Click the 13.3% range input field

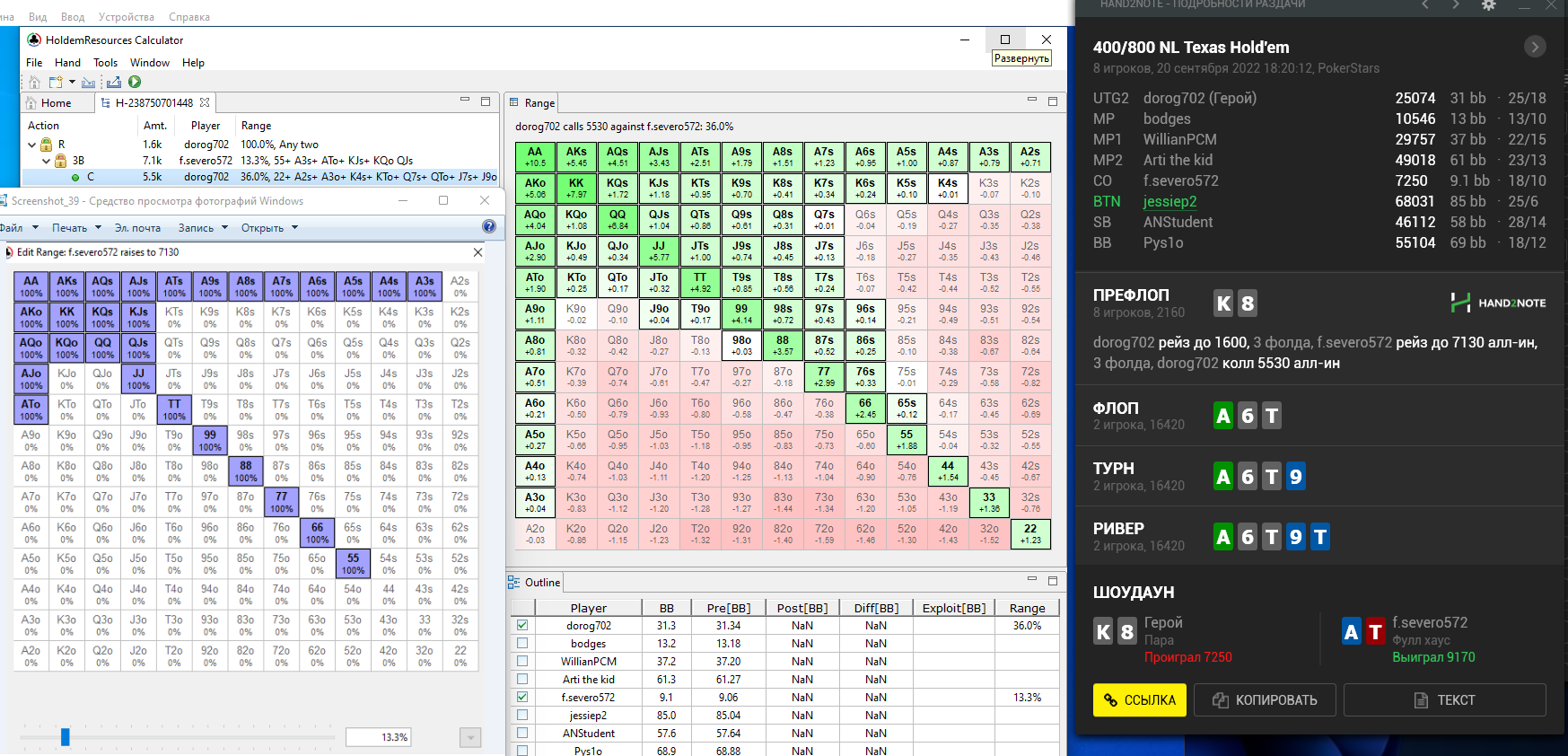(380, 737)
